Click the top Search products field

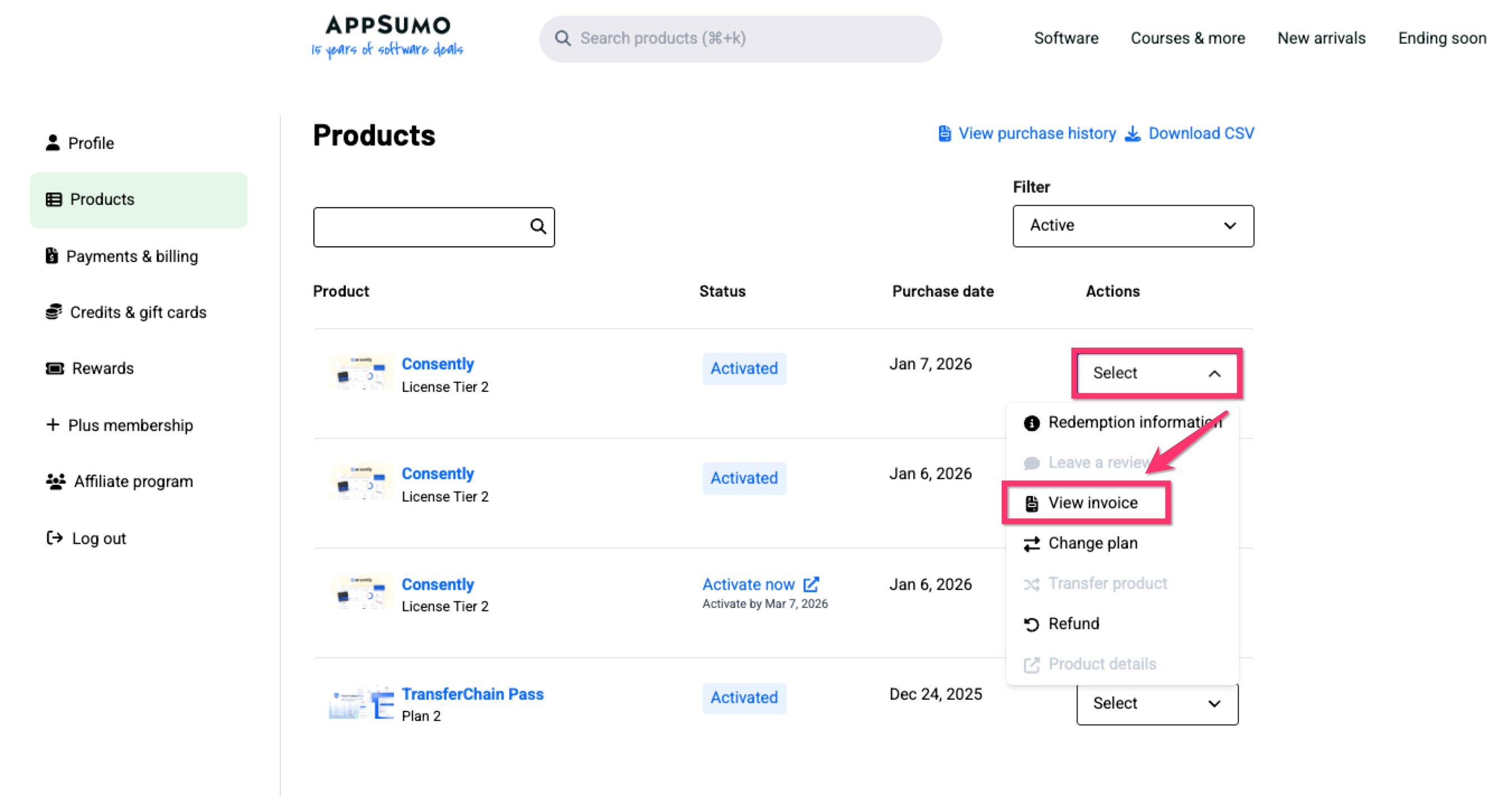(x=740, y=39)
